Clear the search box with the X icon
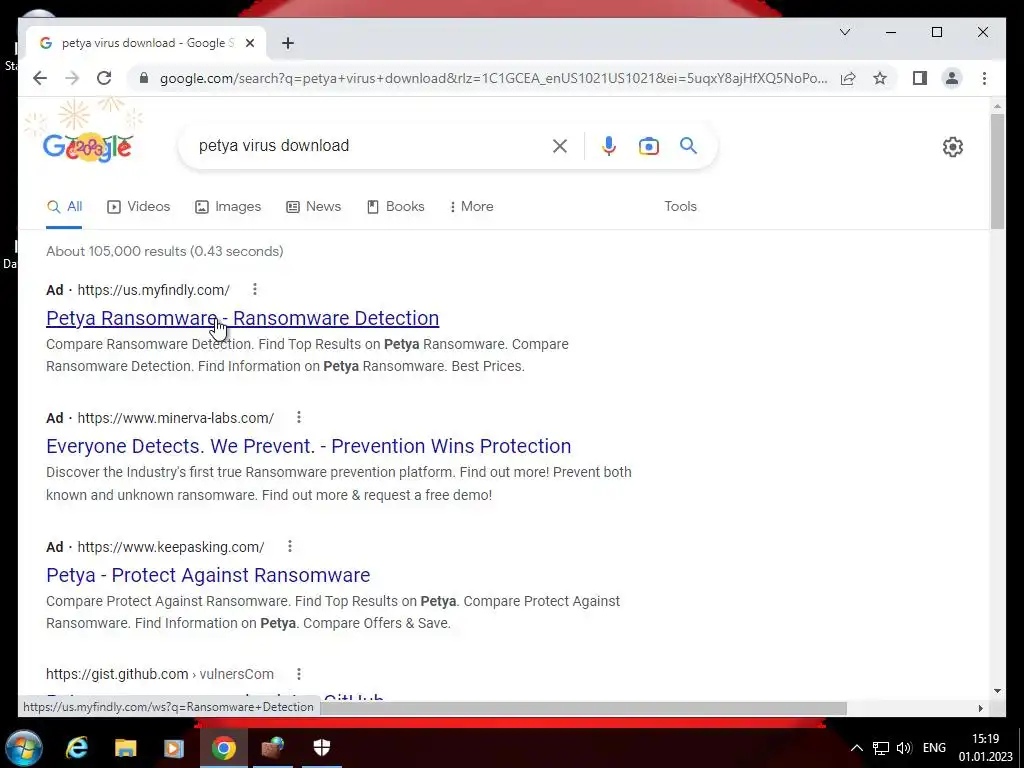The width and height of the screenshot is (1024, 768). 560,146
